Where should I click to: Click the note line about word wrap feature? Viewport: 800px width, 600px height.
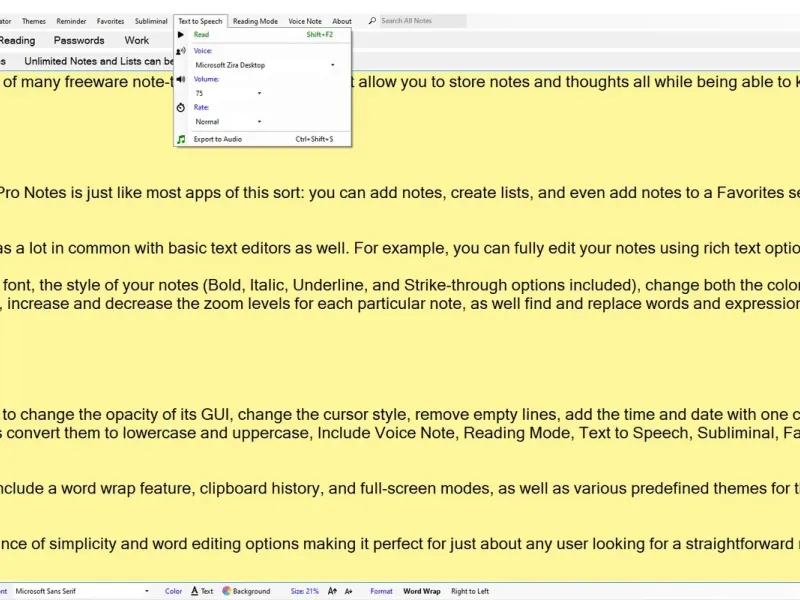[x=400, y=488]
